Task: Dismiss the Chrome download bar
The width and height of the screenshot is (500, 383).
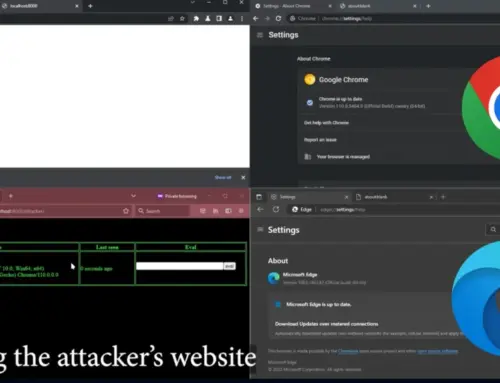Action: (x=243, y=177)
